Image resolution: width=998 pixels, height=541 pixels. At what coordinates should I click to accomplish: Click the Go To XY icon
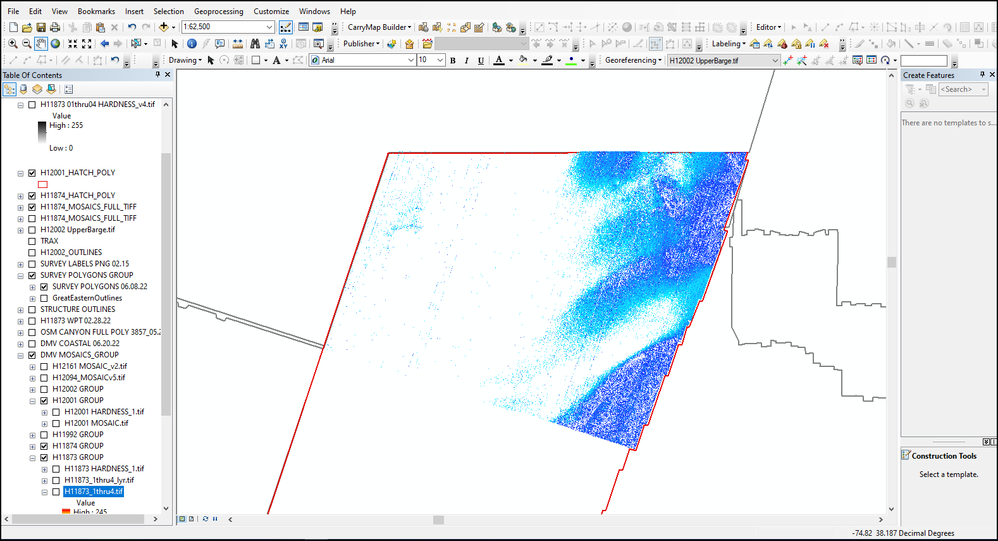tap(283, 44)
